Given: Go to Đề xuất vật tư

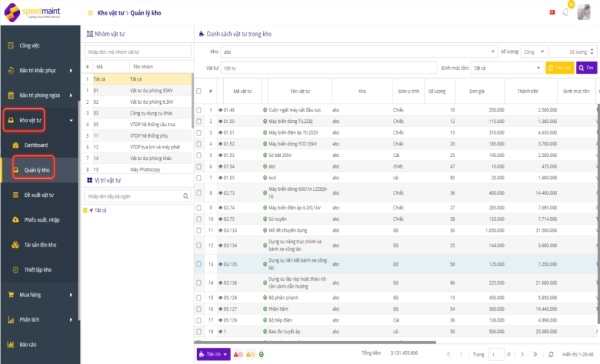Looking at the screenshot, I should [39, 195].
